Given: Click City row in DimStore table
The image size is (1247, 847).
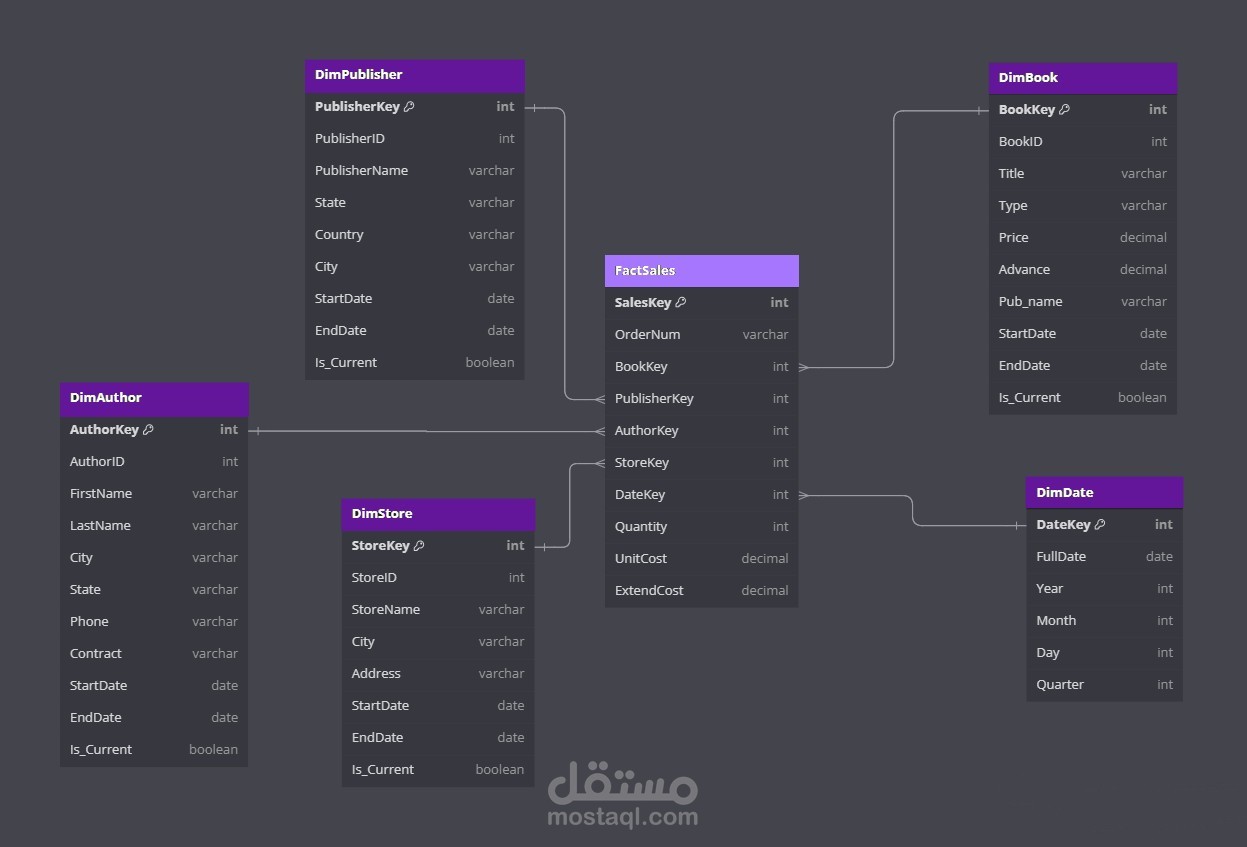Looking at the screenshot, I should coord(439,642).
